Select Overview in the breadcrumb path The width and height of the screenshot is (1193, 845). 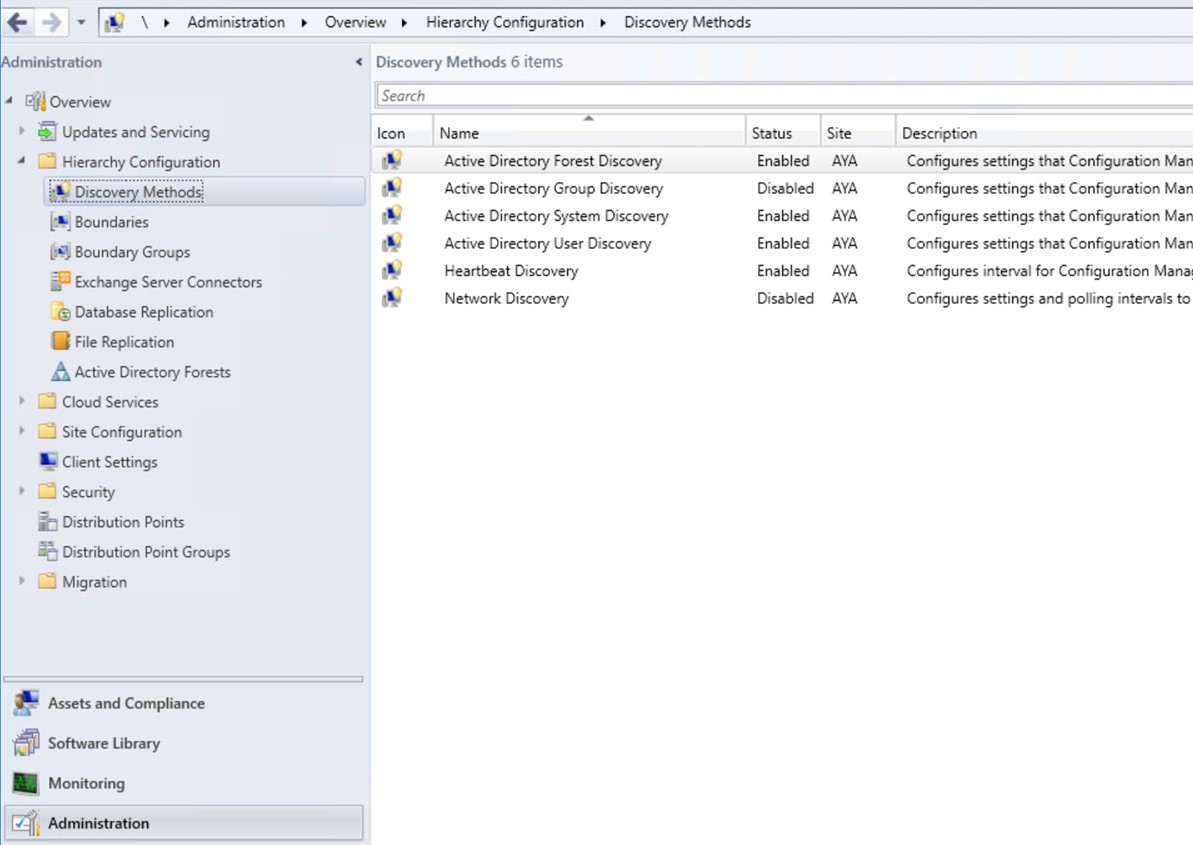click(x=355, y=22)
